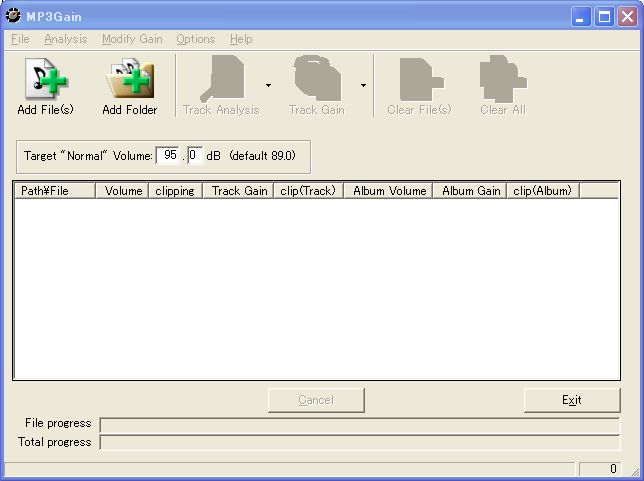The height and width of the screenshot is (481, 644).
Task: Open the Analysis menu
Action: click(x=66, y=39)
